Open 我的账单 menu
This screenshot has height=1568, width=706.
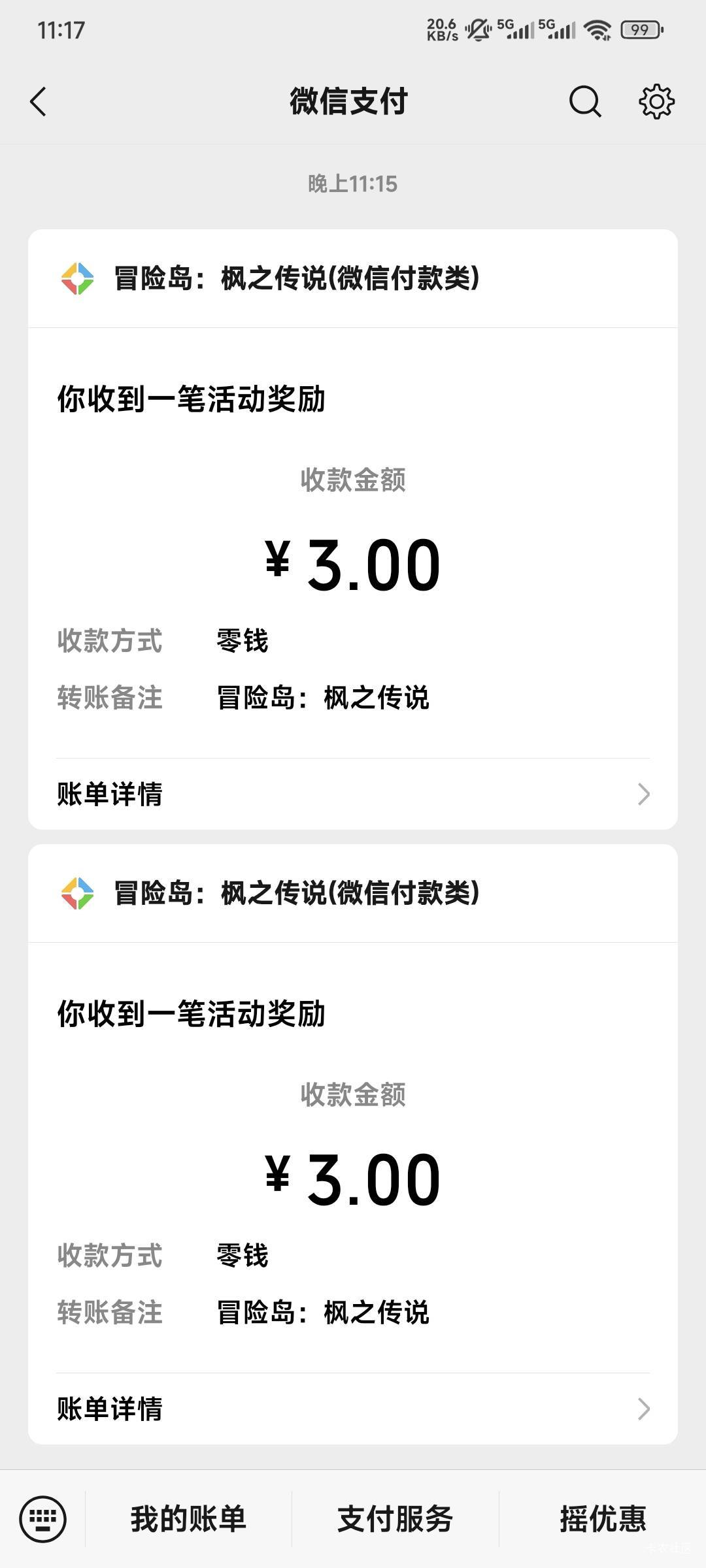[x=188, y=1518]
